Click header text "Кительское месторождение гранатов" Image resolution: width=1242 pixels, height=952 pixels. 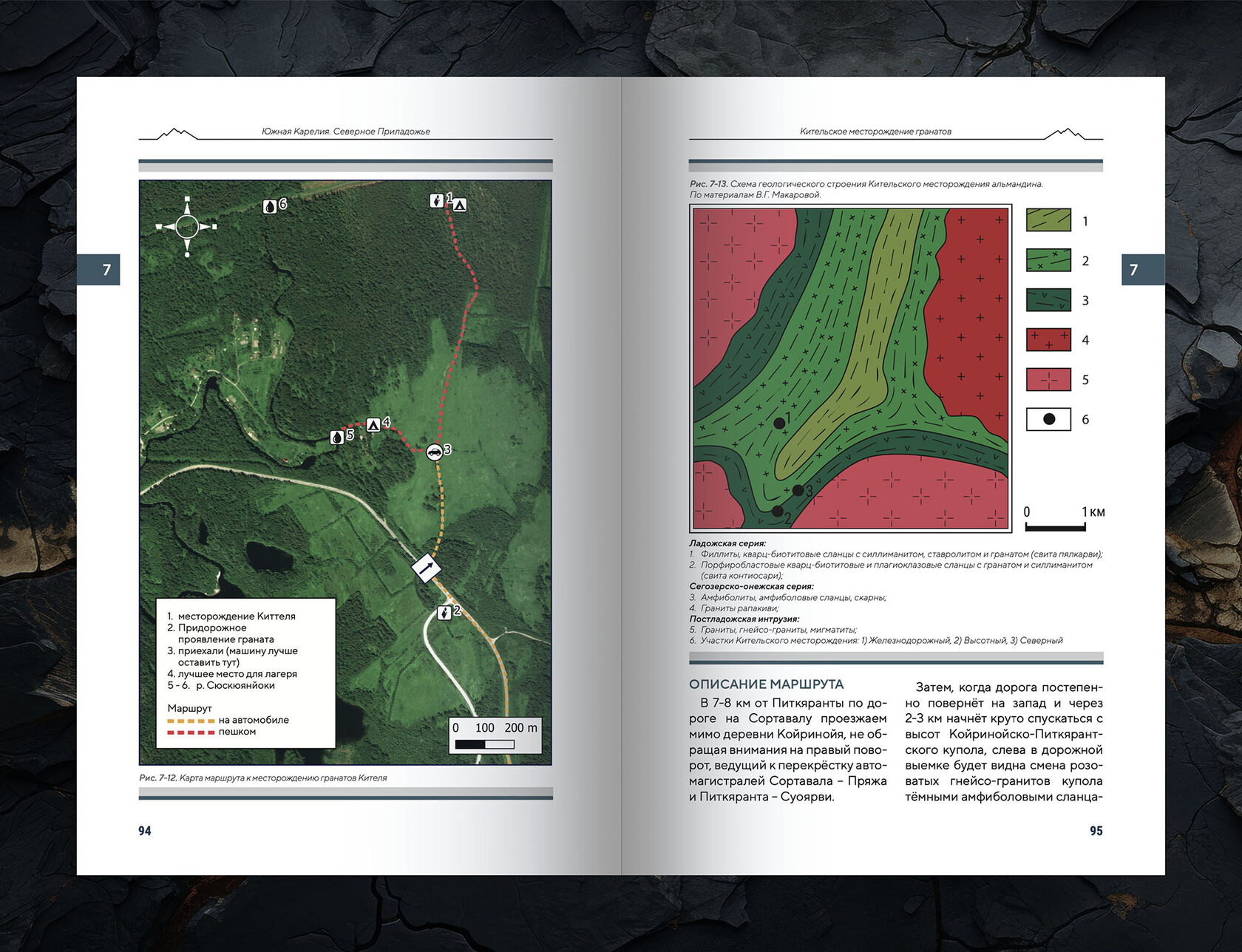(x=875, y=132)
